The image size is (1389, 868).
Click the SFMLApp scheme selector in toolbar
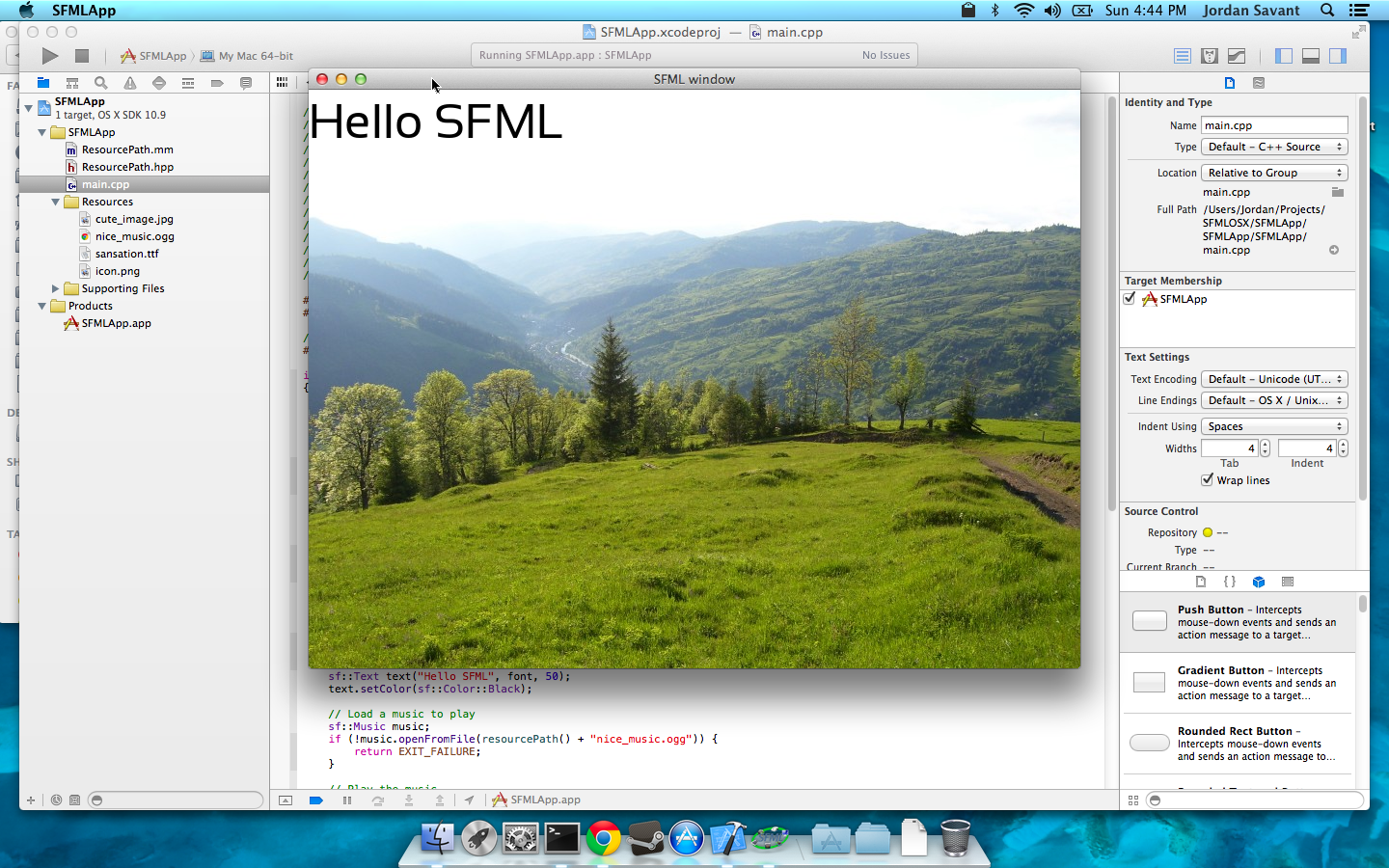point(153,56)
